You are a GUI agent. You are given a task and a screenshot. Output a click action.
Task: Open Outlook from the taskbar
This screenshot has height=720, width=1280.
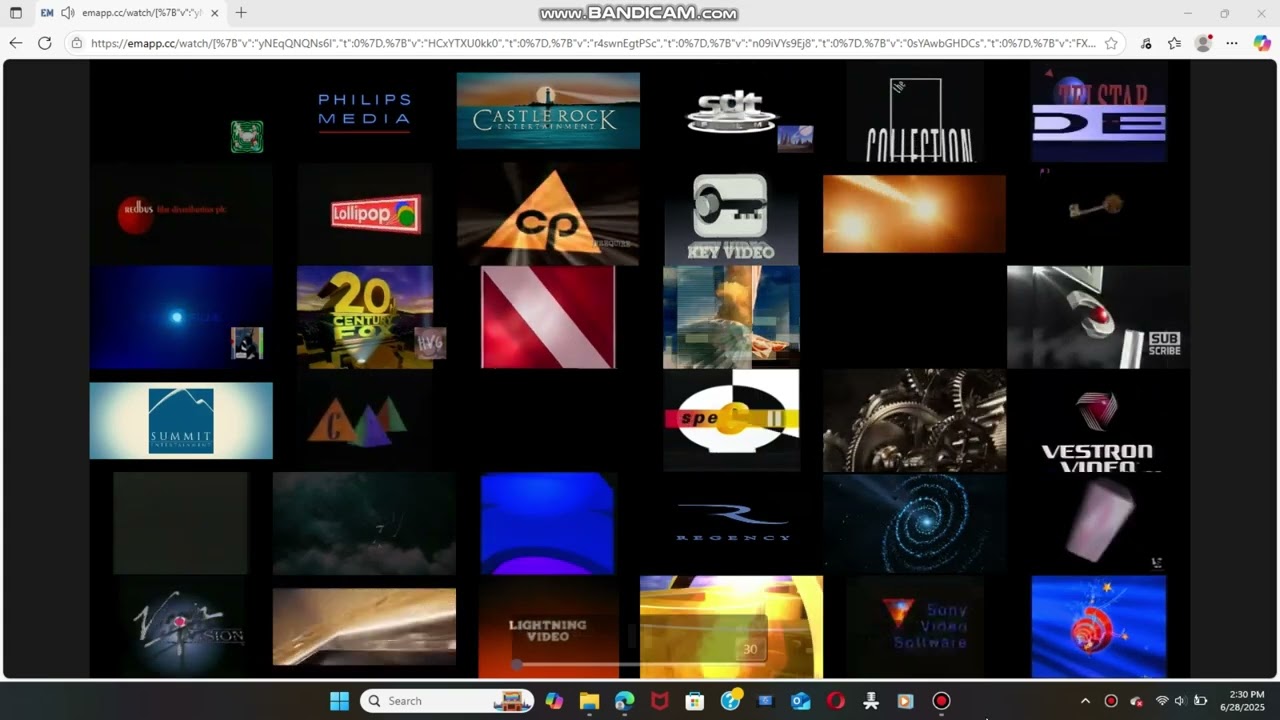[801, 701]
